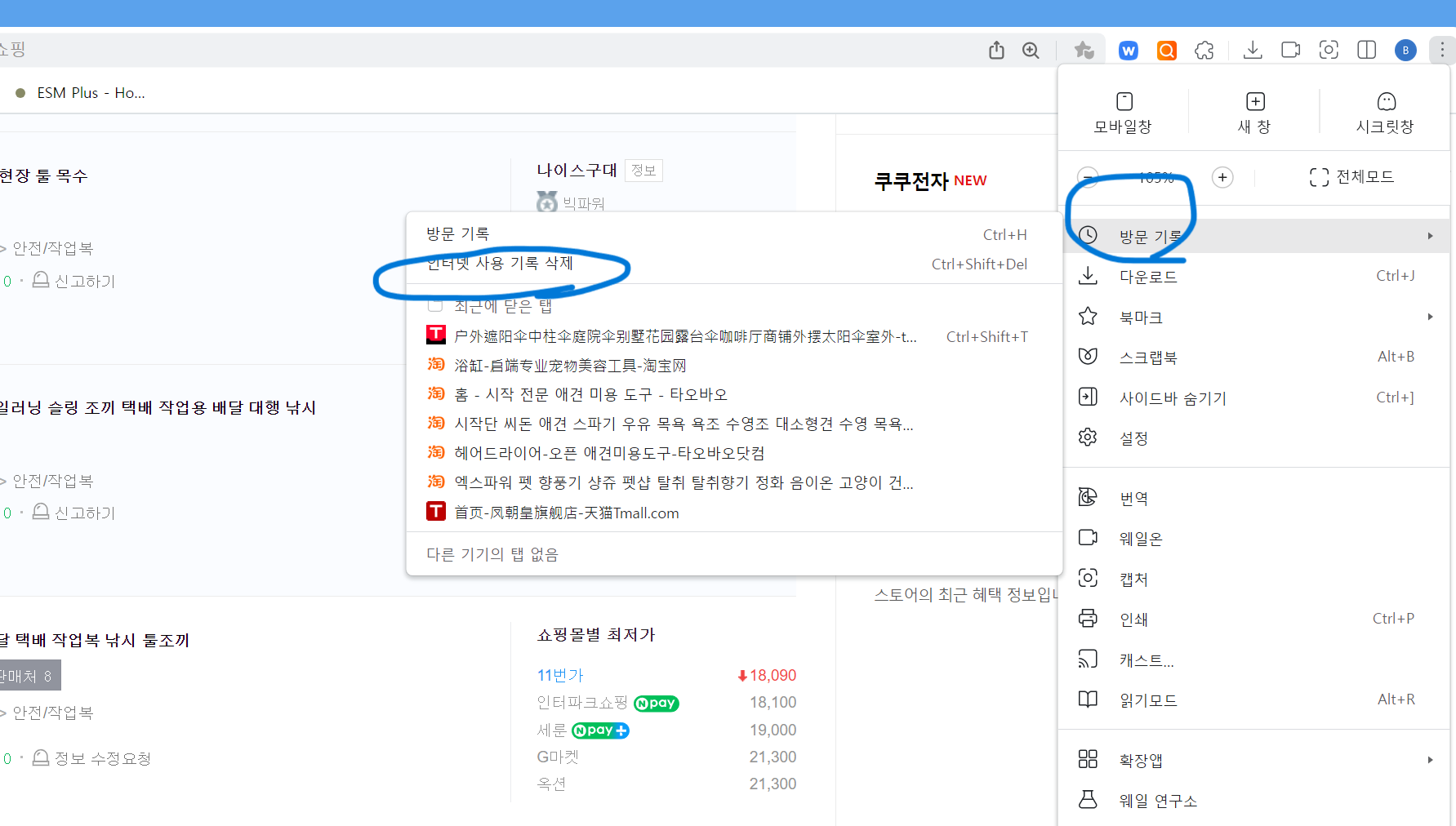Image resolution: width=1456 pixels, height=826 pixels.
Task: Click the cast icon beside 캐스트
Action: (1088, 659)
